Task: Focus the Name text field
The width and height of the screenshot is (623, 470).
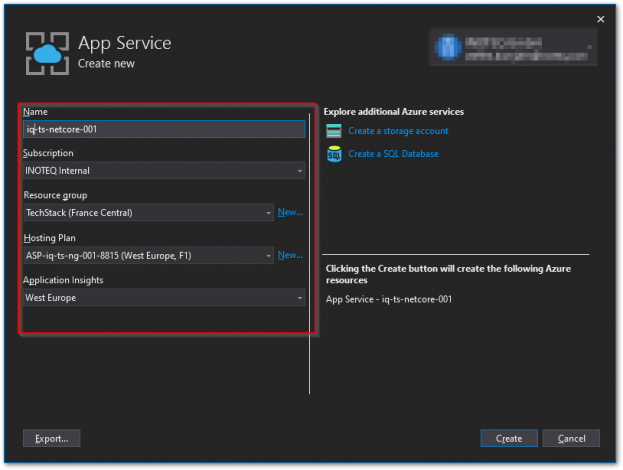Action: [x=164, y=129]
